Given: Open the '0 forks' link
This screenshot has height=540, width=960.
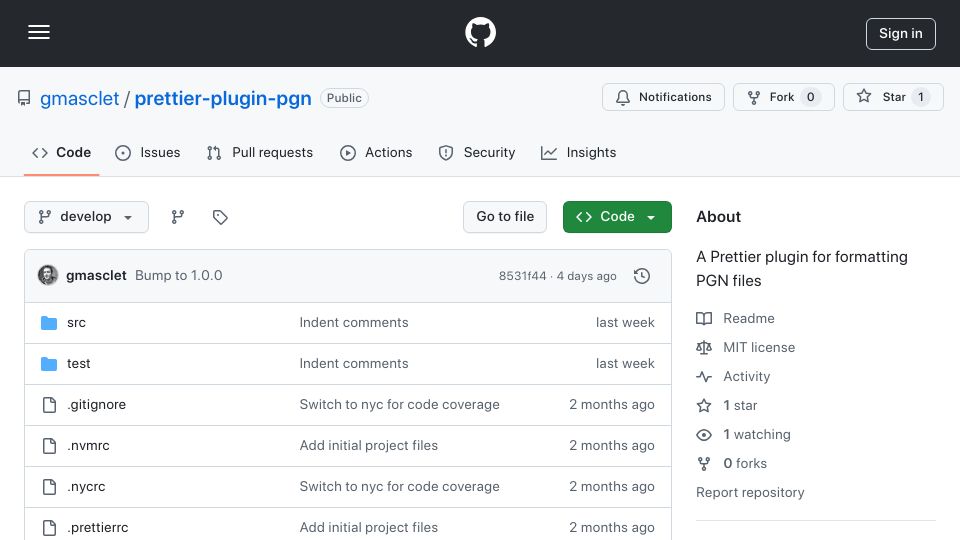Looking at the screenshot, I should 745,463.
